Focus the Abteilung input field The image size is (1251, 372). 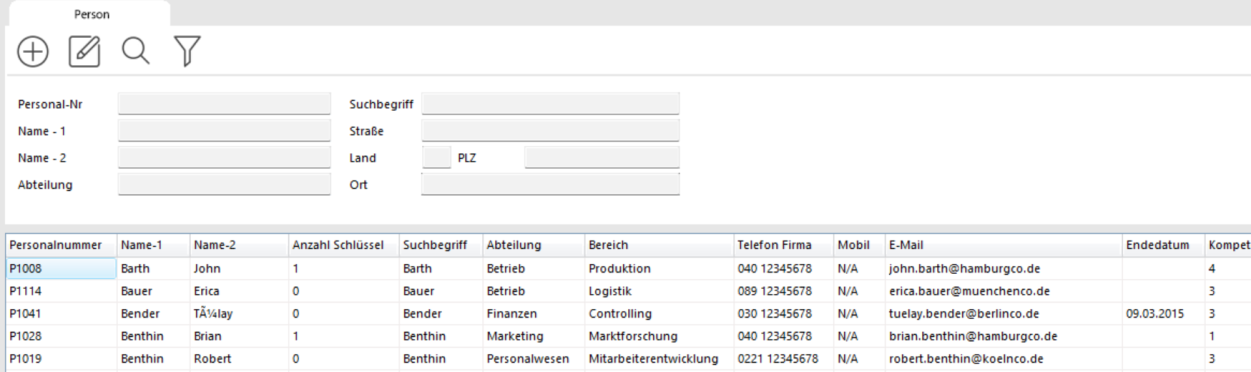coord(224,184)
